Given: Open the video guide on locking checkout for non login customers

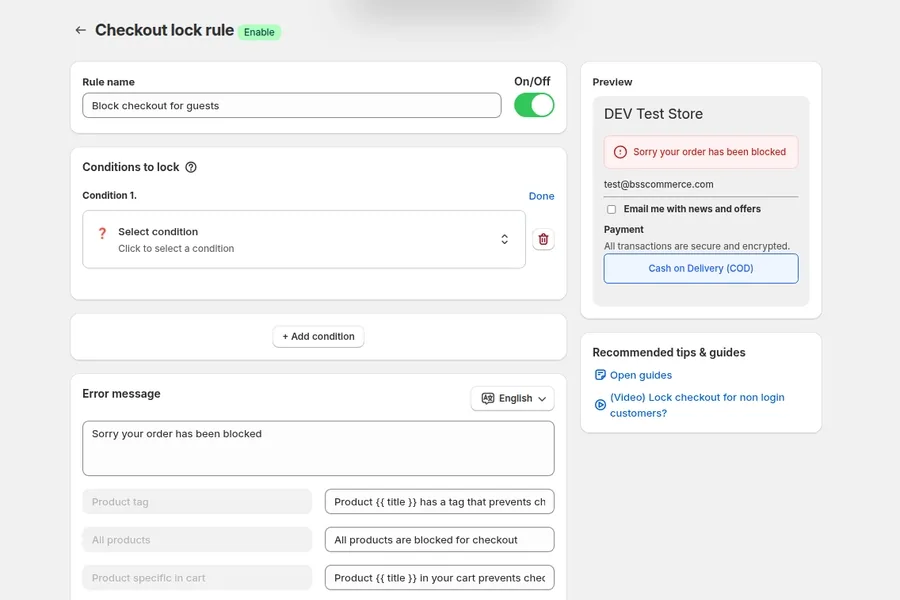Looking at the screenshot, I should (697, 405).
